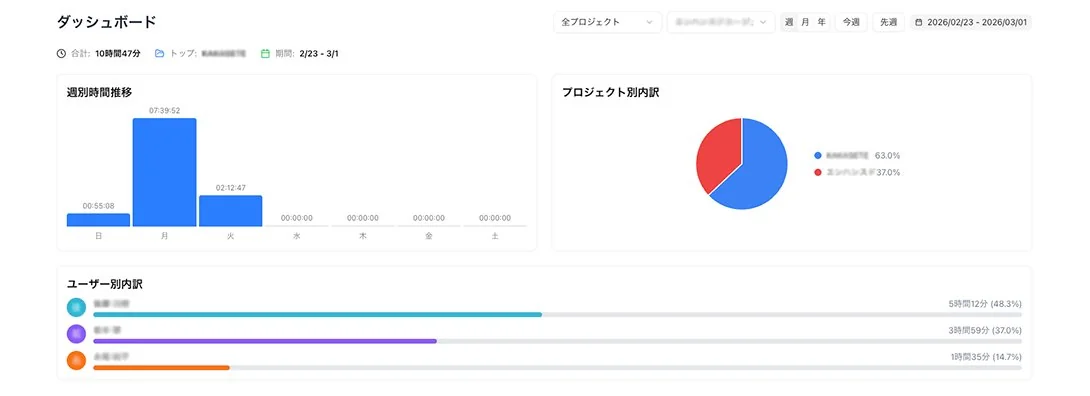
Task: Click the blurred top project name beside トップ
Action: pos(223,53)
